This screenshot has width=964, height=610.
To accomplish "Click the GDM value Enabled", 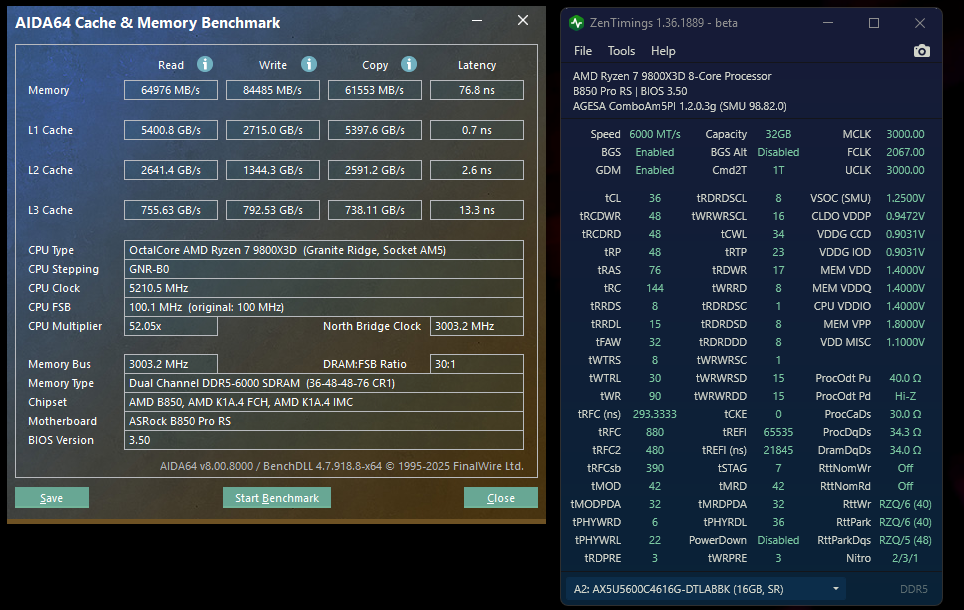I will (x=655, y=170).
